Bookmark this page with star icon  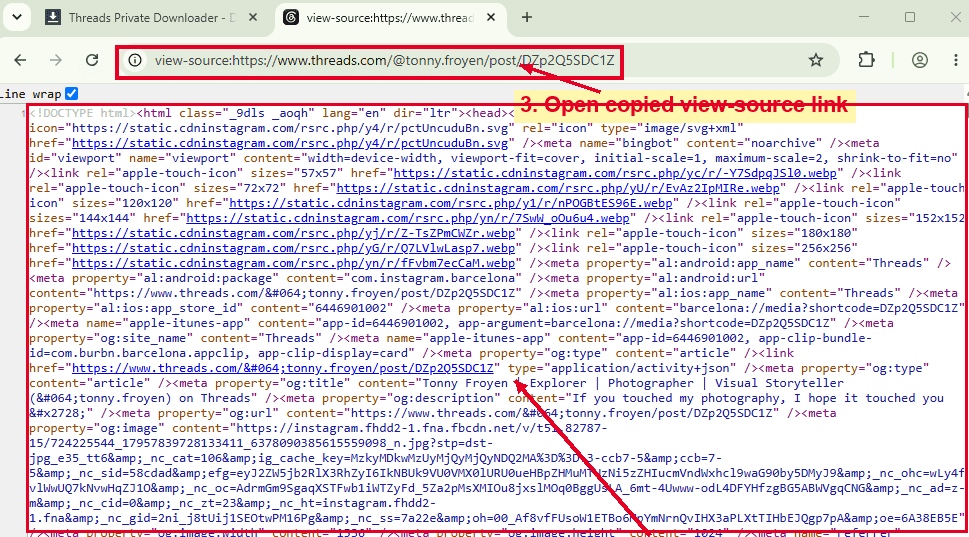pyautogui.click(x=816, y=60)
